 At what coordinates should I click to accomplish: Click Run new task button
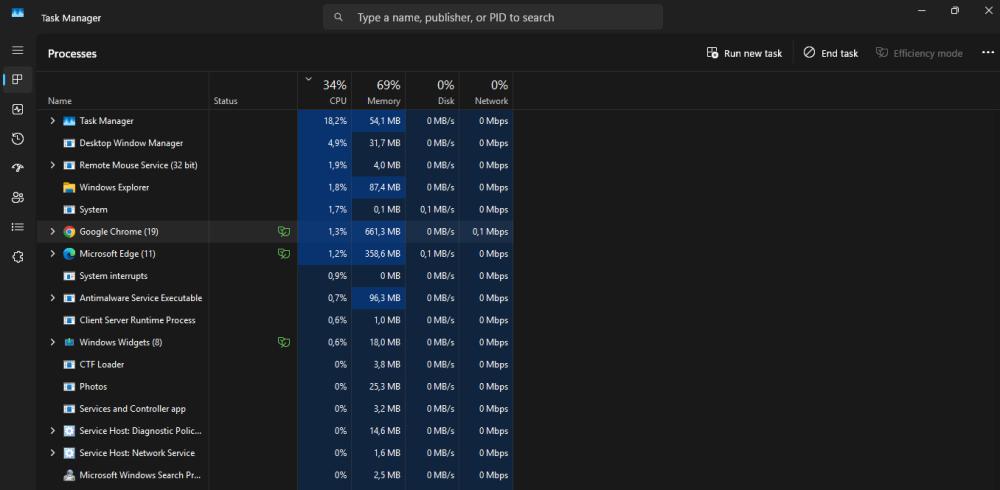[x=744, y=53]
